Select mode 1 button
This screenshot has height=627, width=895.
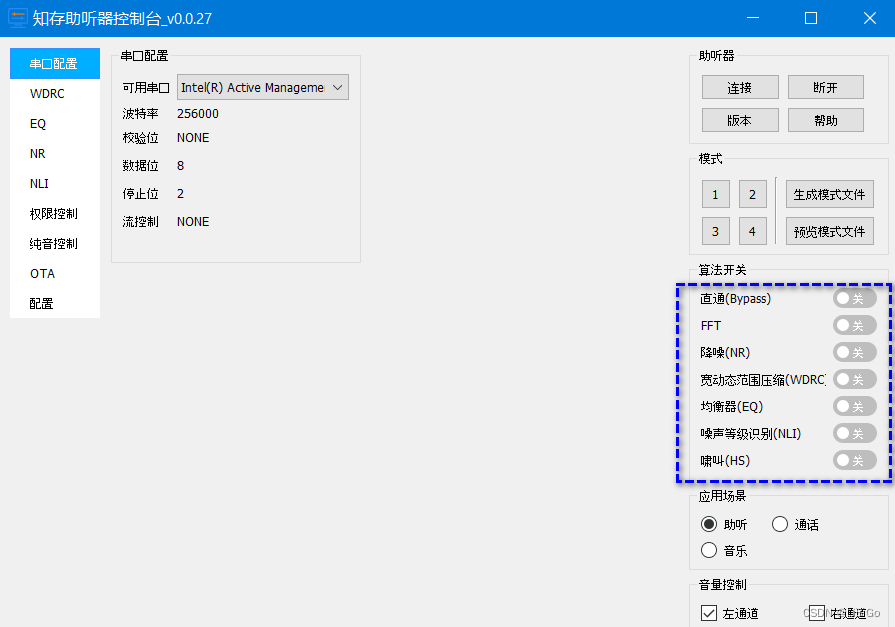[716, 194]
